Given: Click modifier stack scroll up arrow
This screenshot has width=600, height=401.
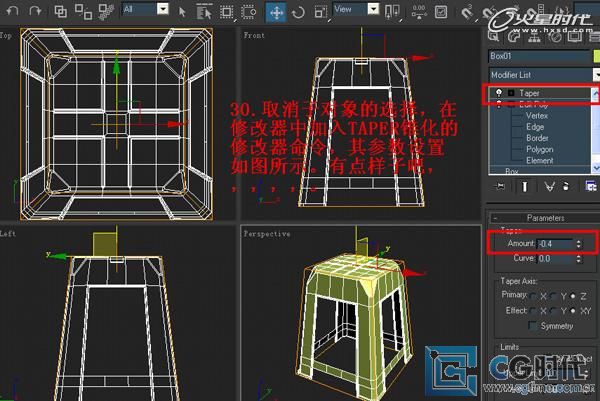Looking at the screenshot, I should point(595,92).
